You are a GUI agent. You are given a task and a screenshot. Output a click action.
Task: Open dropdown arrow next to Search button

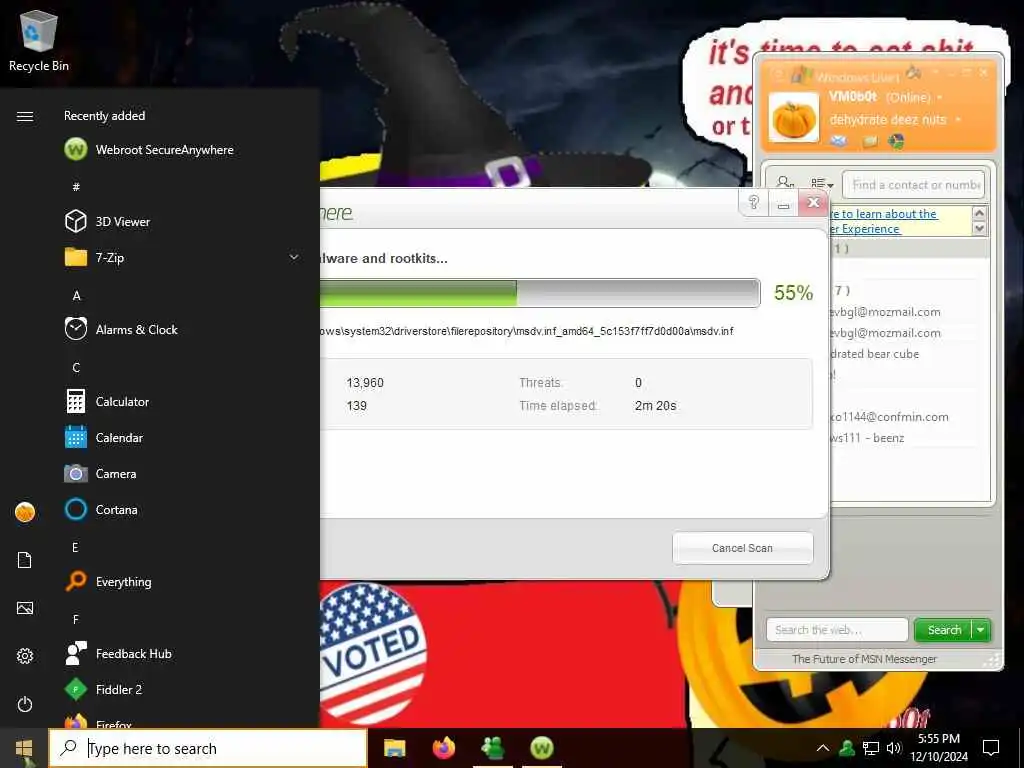(x=982, y=630)
